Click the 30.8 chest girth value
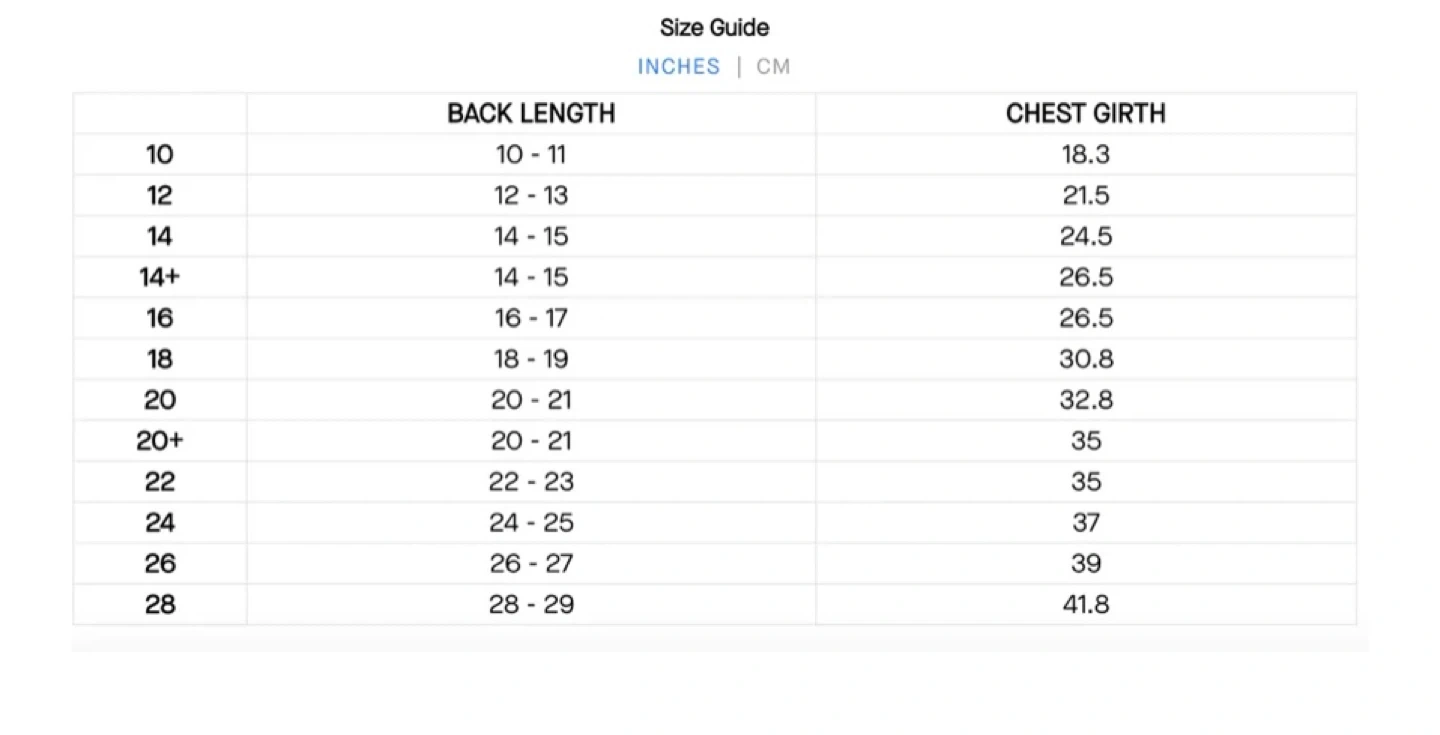This screenshot has width=1440, height=735. 1086,359
